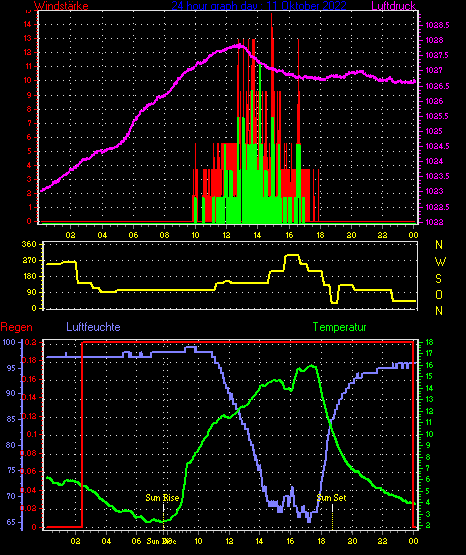The width and height of the screenshot is (466, 555).
Task: Click the 1024.5 pressure axis value
Action: 437,146
